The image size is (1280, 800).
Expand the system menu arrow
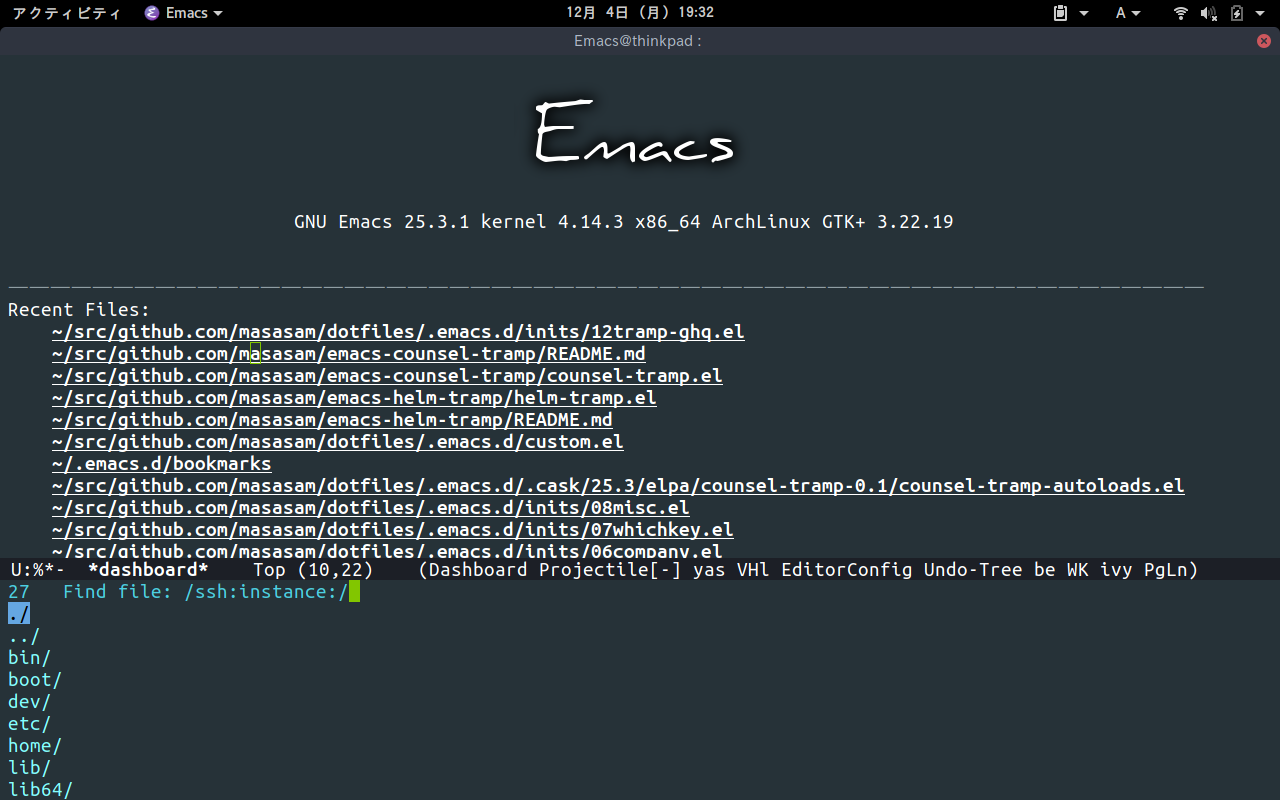click(x=1260, y=13)
